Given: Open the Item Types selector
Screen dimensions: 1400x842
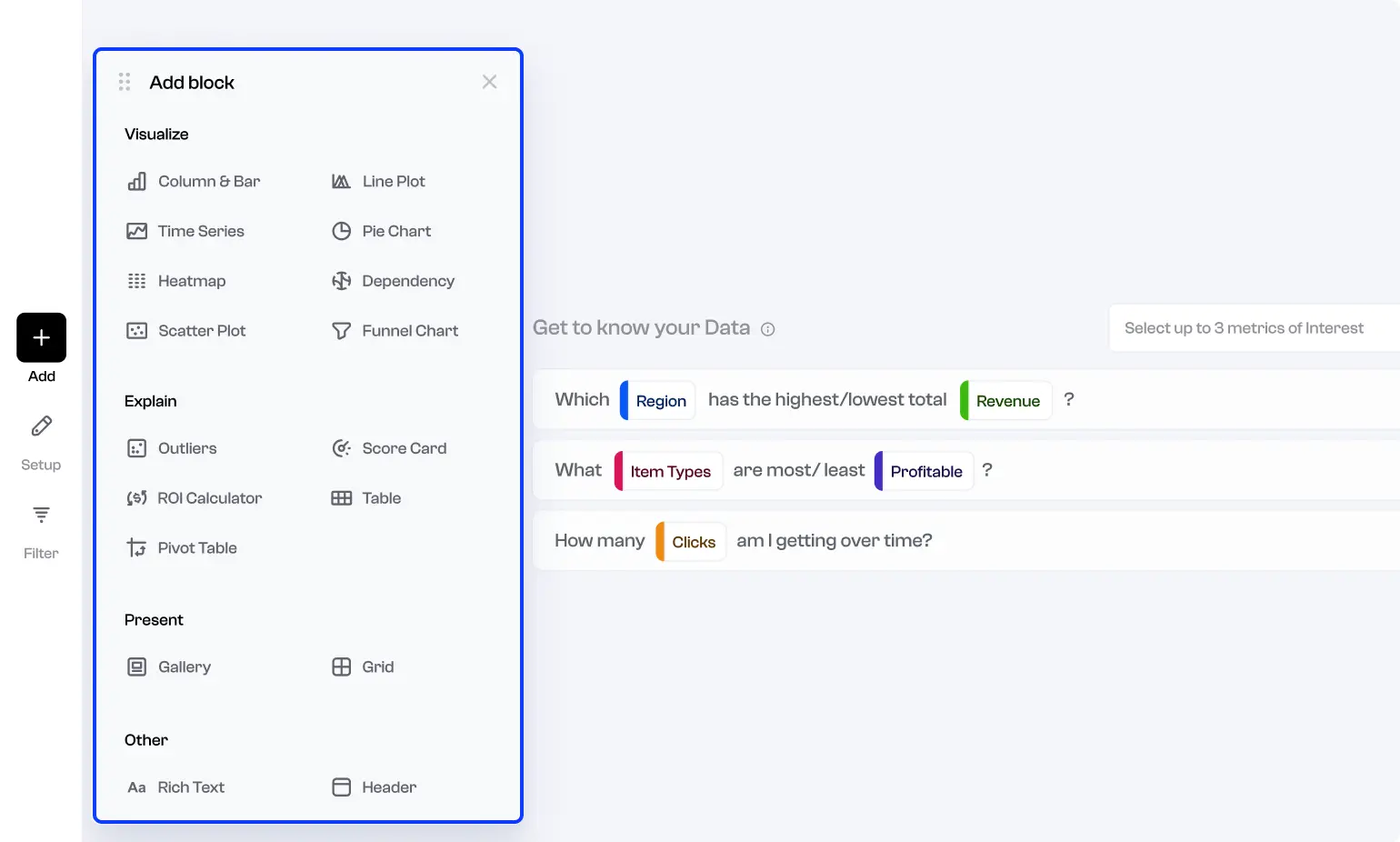Looking at the screenshot, I should coord(668,471).
